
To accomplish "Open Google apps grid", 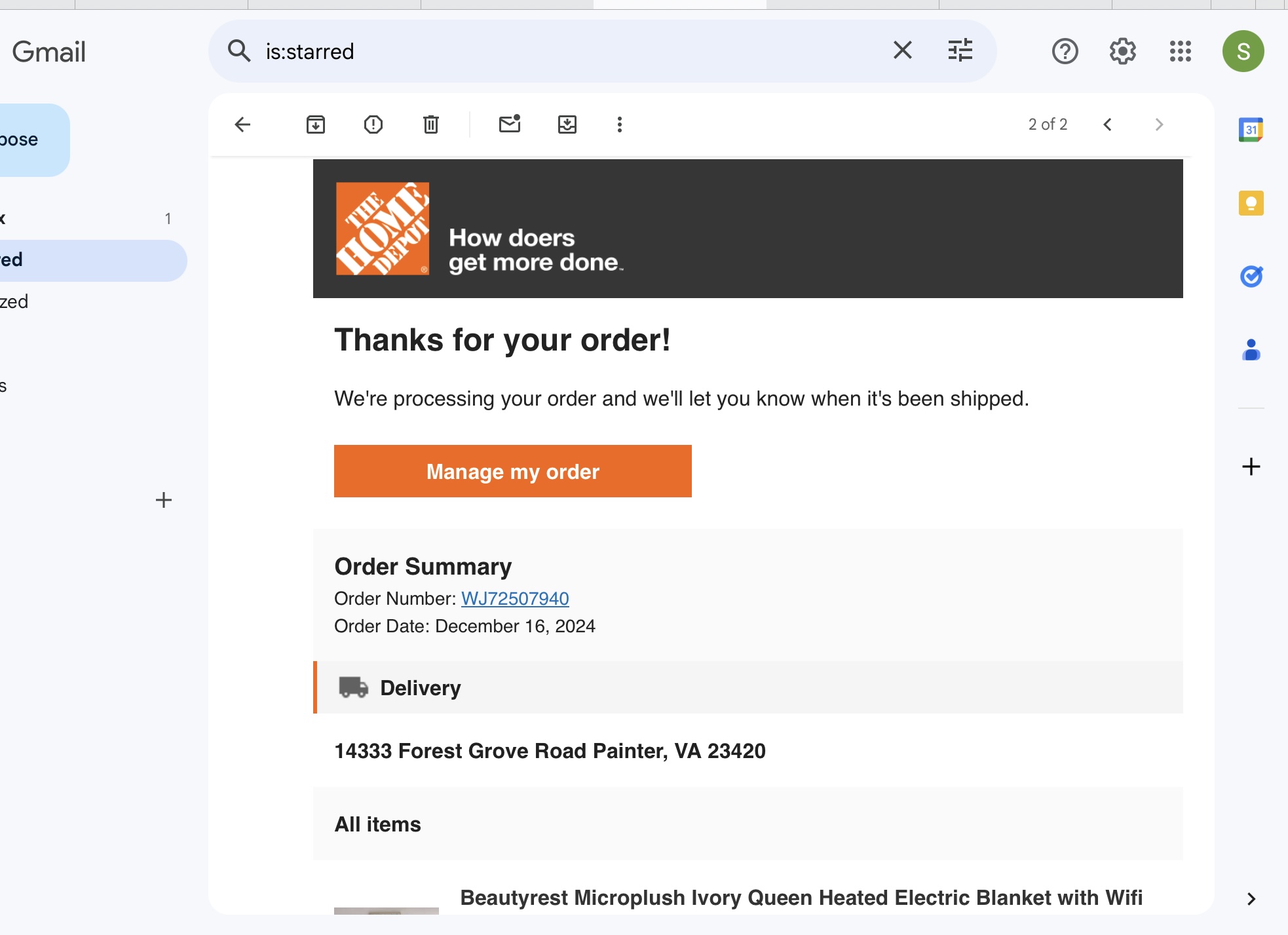I will coord(1181,51).
